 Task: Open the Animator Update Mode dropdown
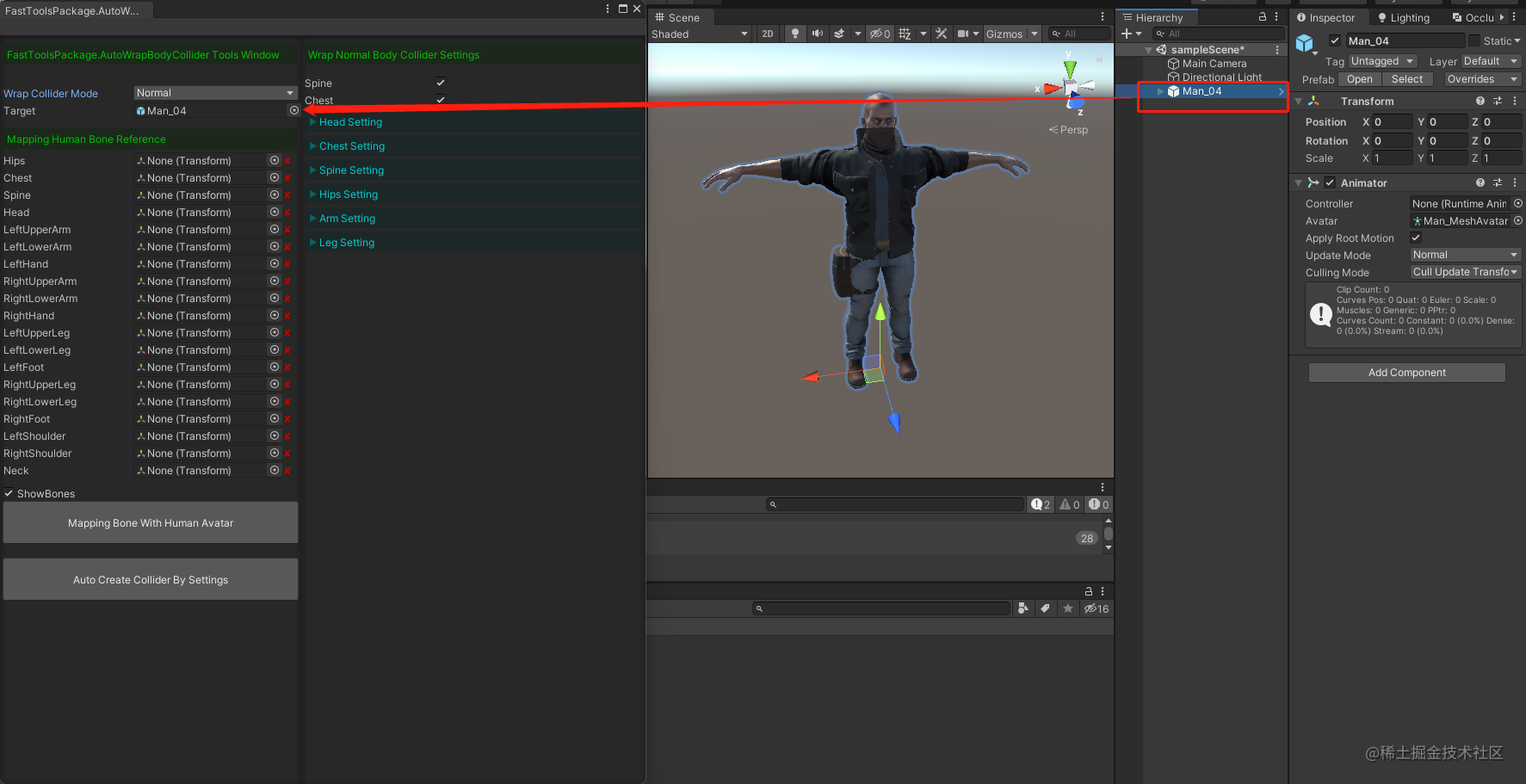[1465, 255]
